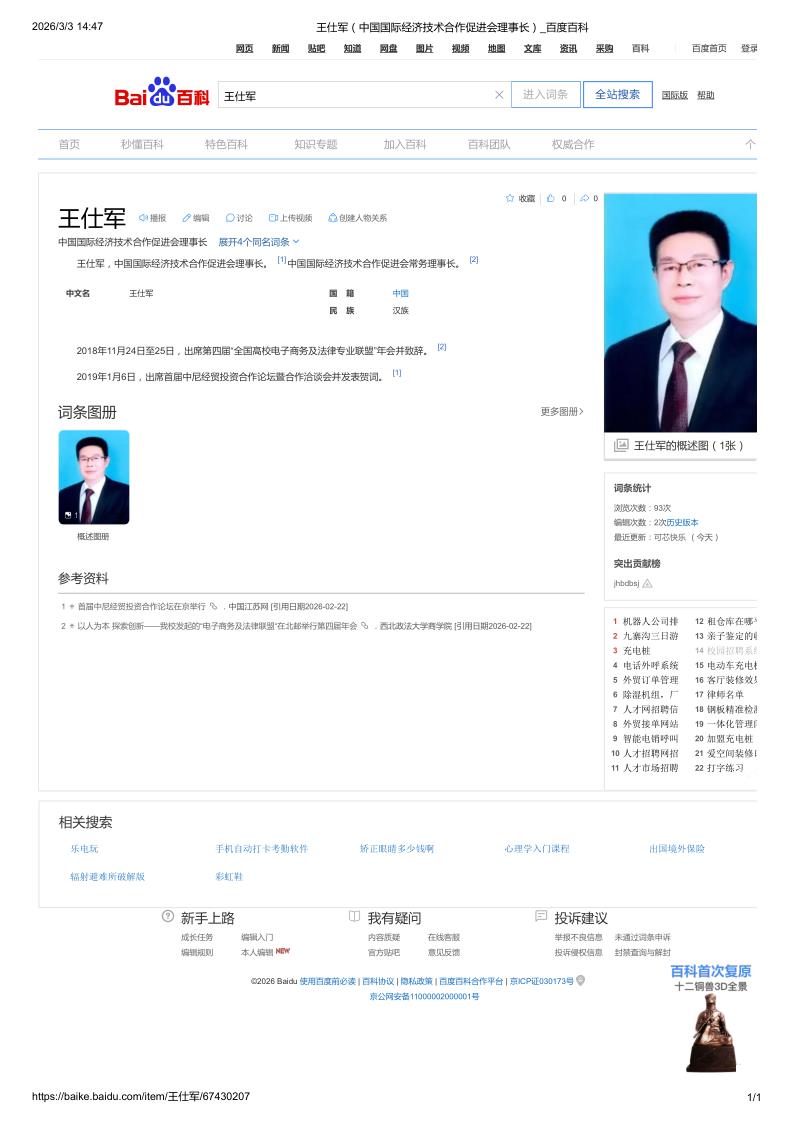Click the 编辑 pencil icon

click(x=186, y=218)
